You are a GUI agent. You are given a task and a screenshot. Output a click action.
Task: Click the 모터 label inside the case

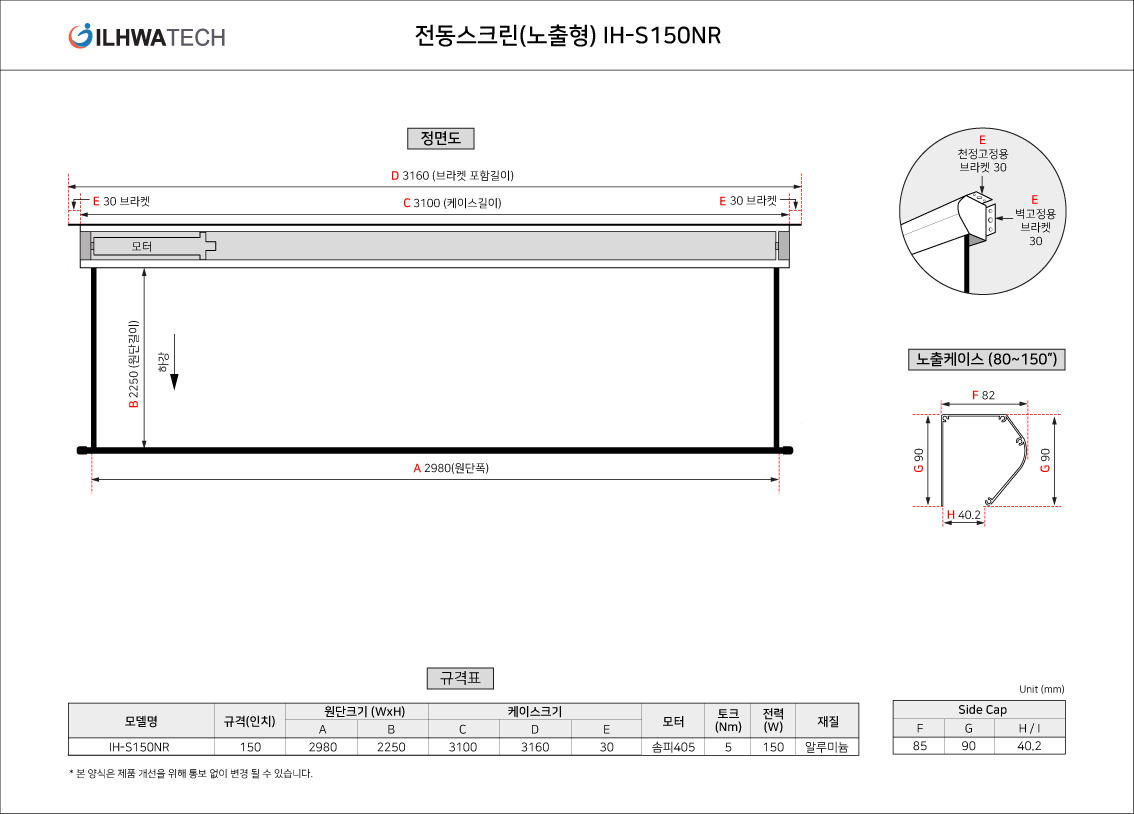tap(142, 245)
